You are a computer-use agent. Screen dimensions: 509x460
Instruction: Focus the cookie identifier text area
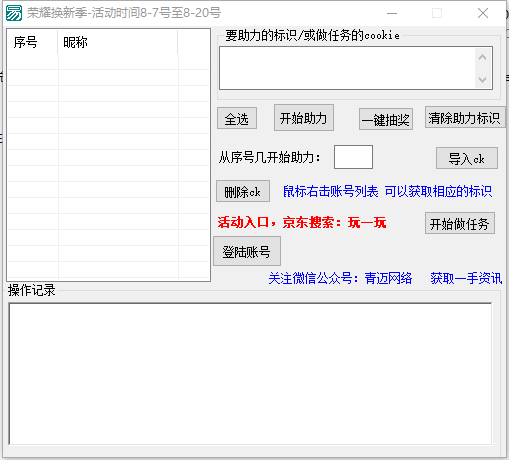[347, 68]
